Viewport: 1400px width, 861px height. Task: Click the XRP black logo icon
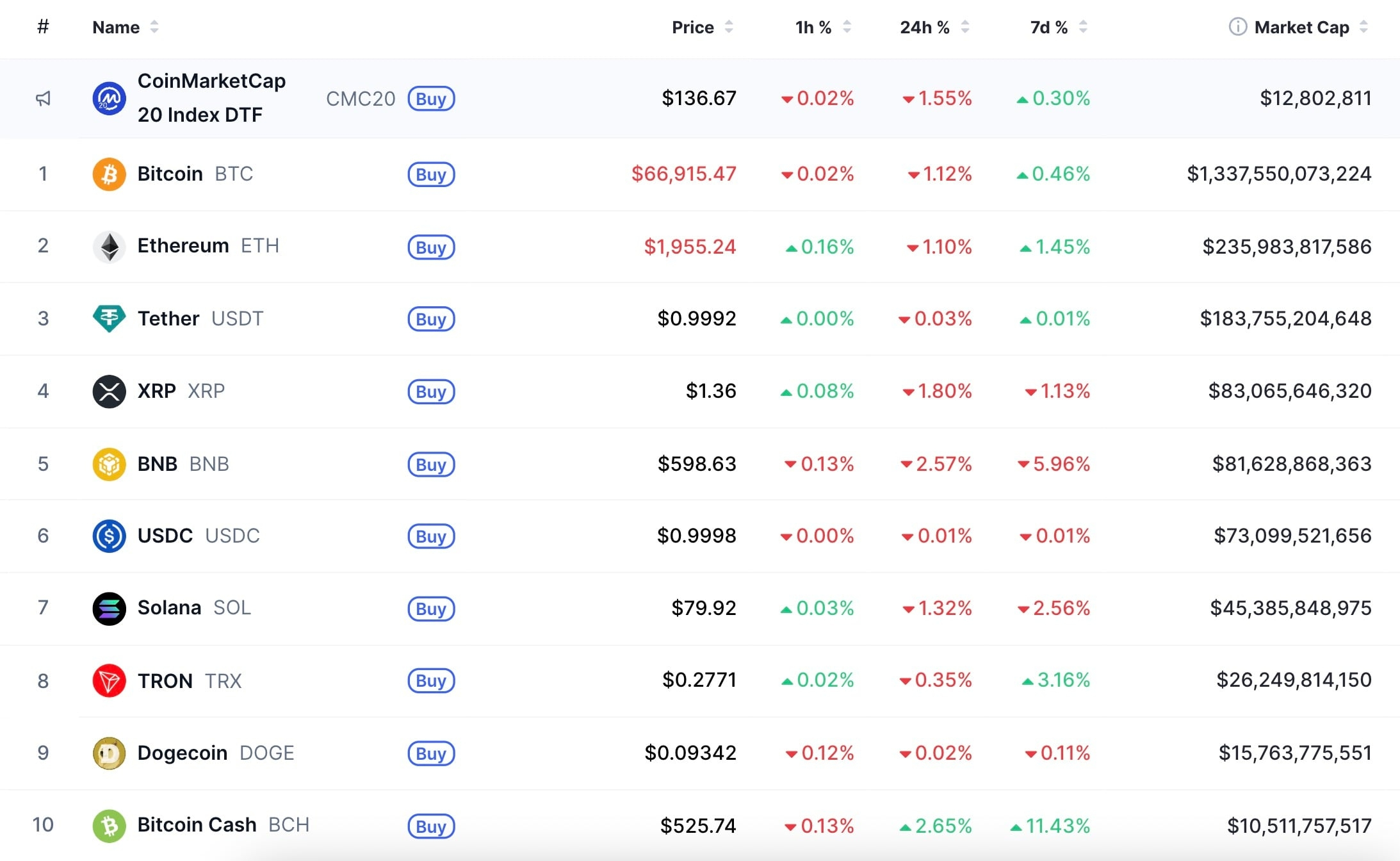click(109, 391)
